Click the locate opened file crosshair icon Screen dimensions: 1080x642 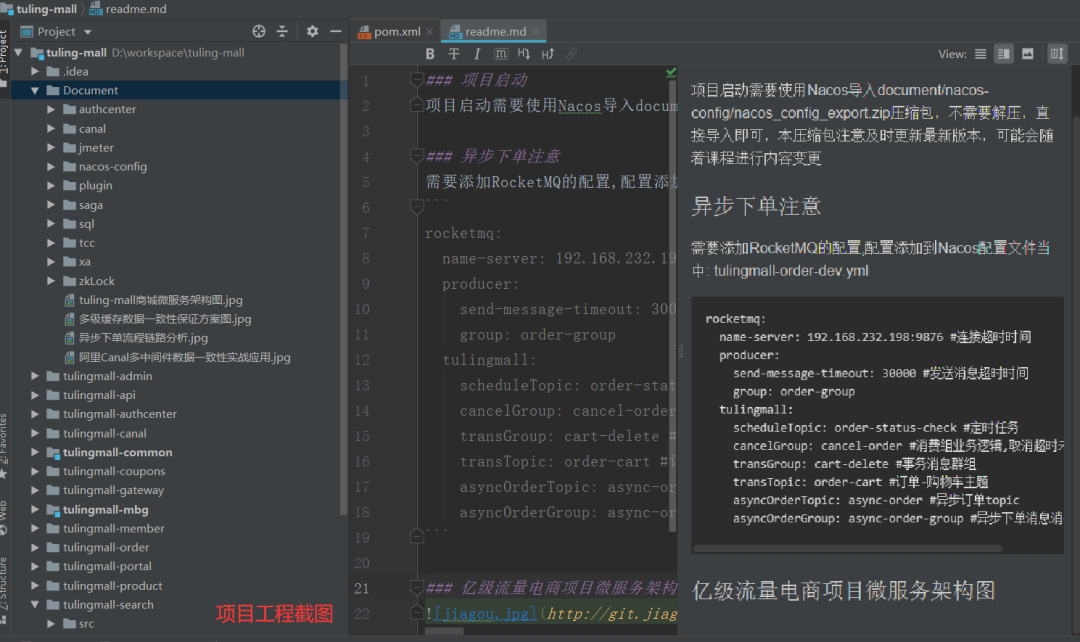(259, 31)
